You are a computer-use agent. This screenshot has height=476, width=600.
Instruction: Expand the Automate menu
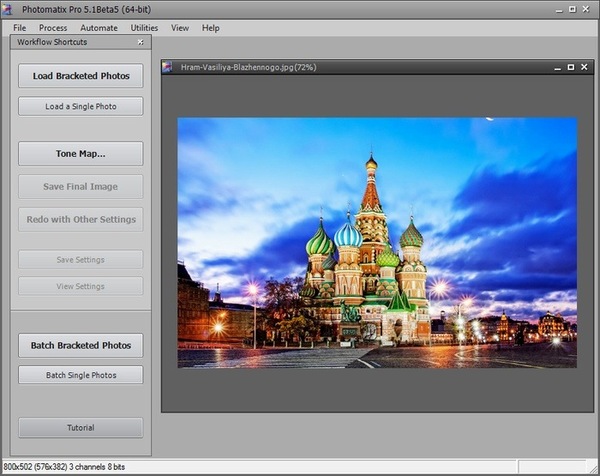click(99, 28)
